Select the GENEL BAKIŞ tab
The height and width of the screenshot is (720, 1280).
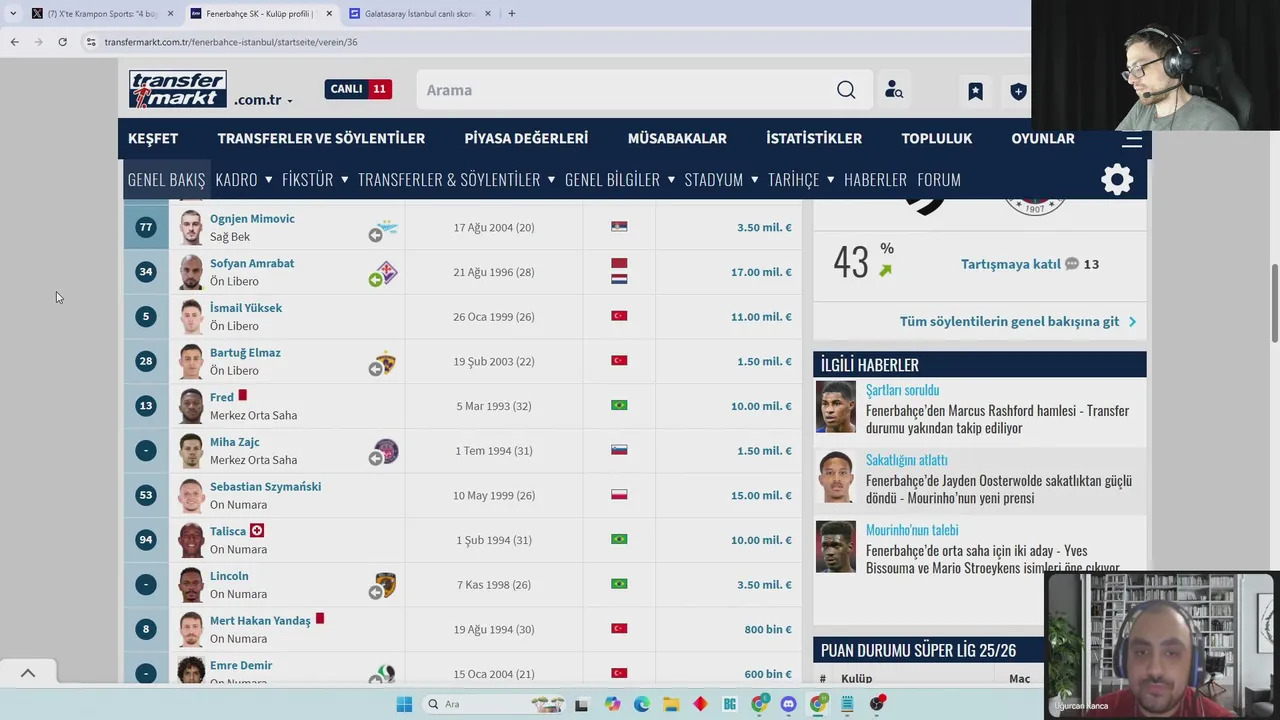(166, 180)
